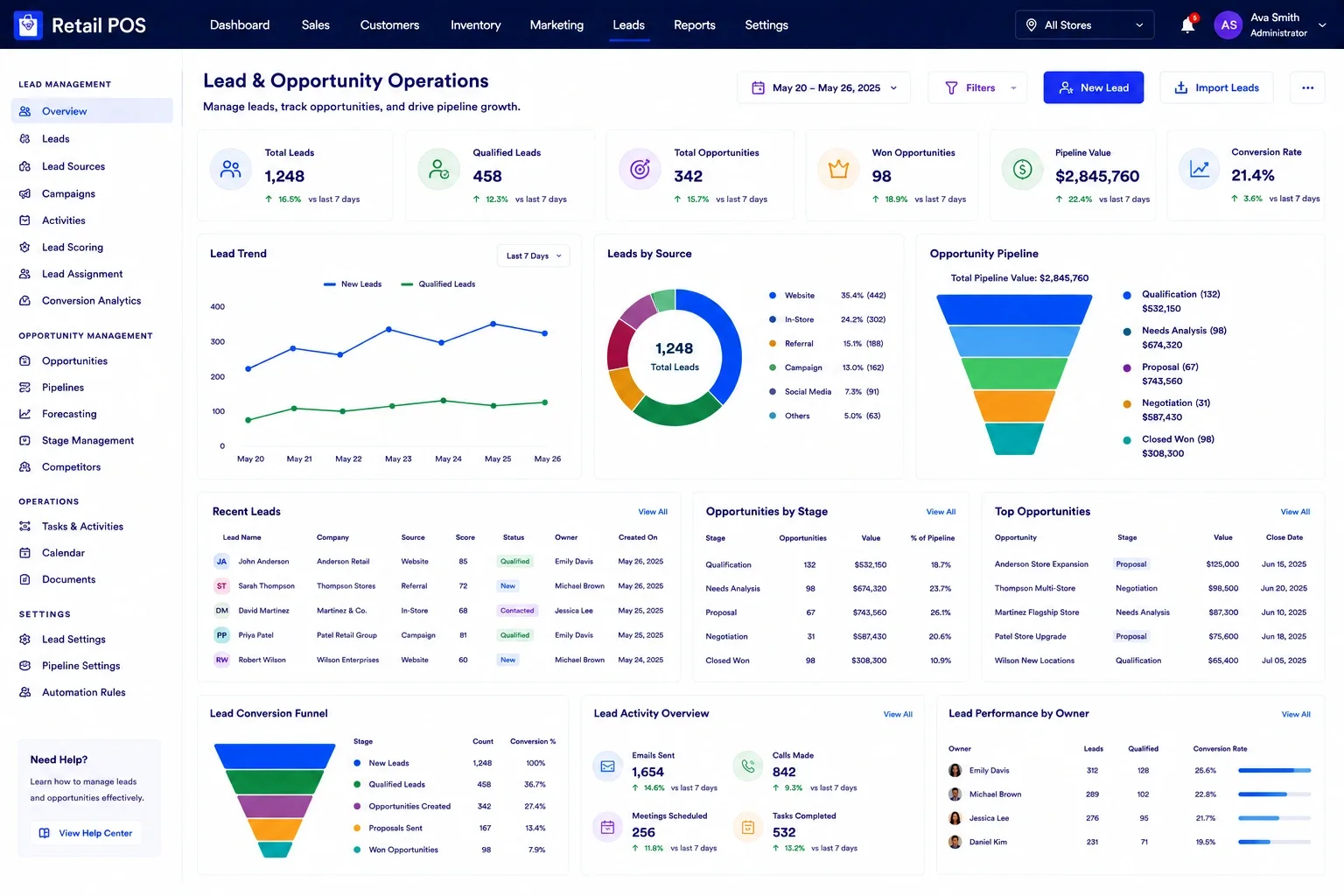This screenshot has height=896, width=1344.
Task: Click the Total Opportunities target icon
Action: pos(640,170)
